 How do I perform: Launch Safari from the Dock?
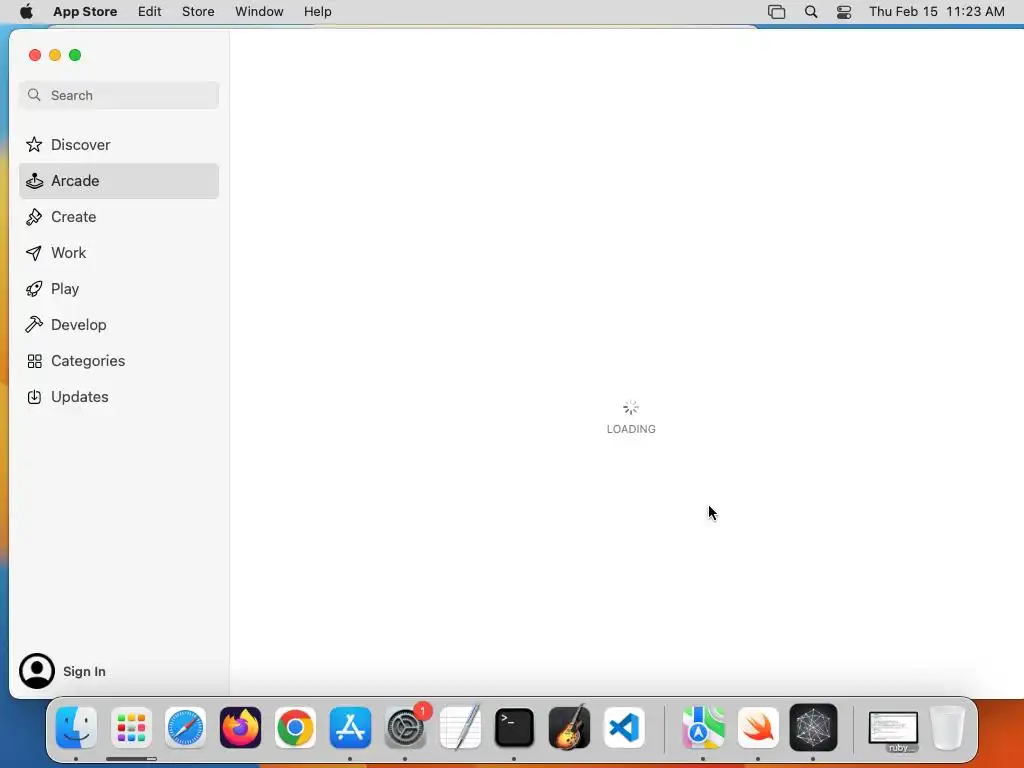pos(185,728)
